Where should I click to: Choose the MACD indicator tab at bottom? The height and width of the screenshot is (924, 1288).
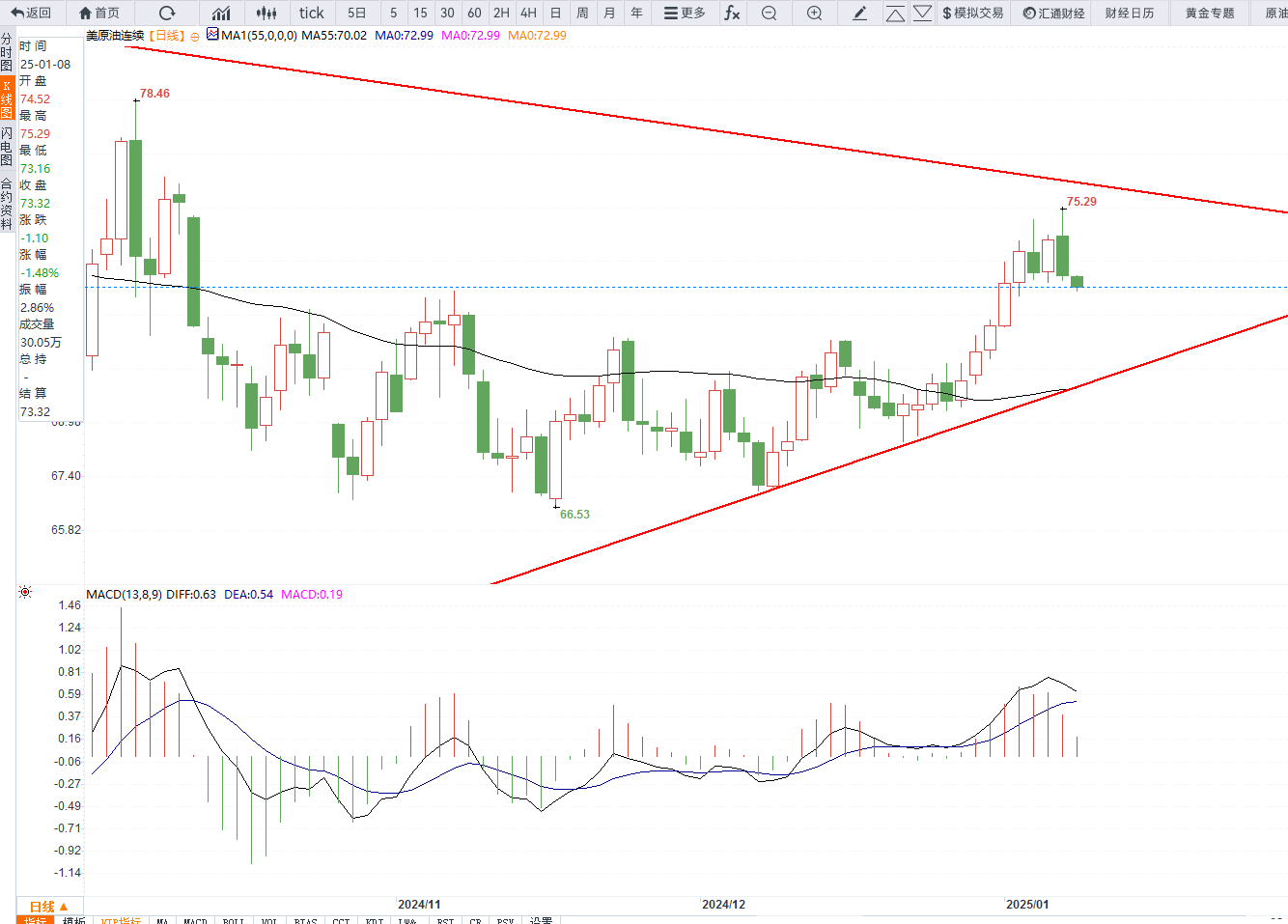(195, 920)
